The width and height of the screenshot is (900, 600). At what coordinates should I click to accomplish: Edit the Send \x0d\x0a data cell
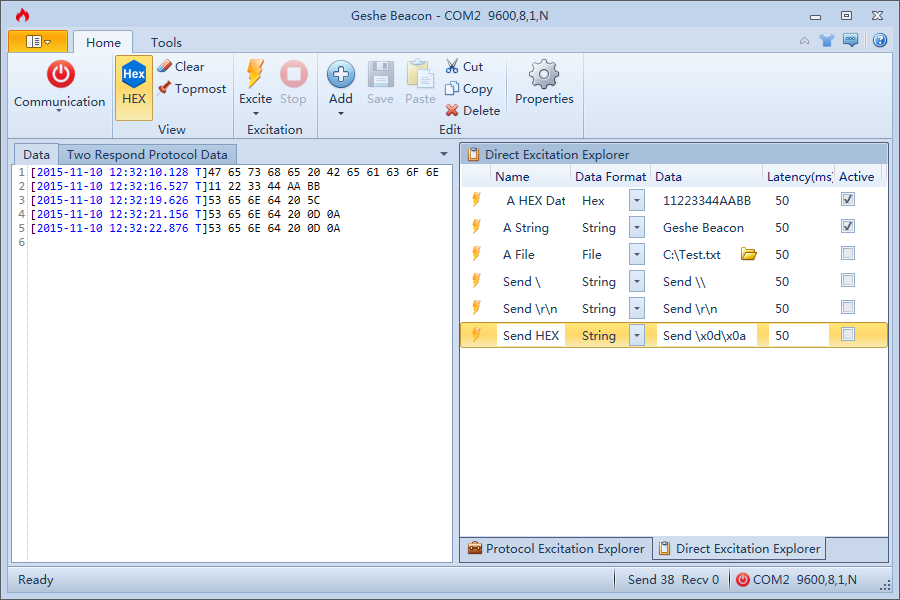707,335
